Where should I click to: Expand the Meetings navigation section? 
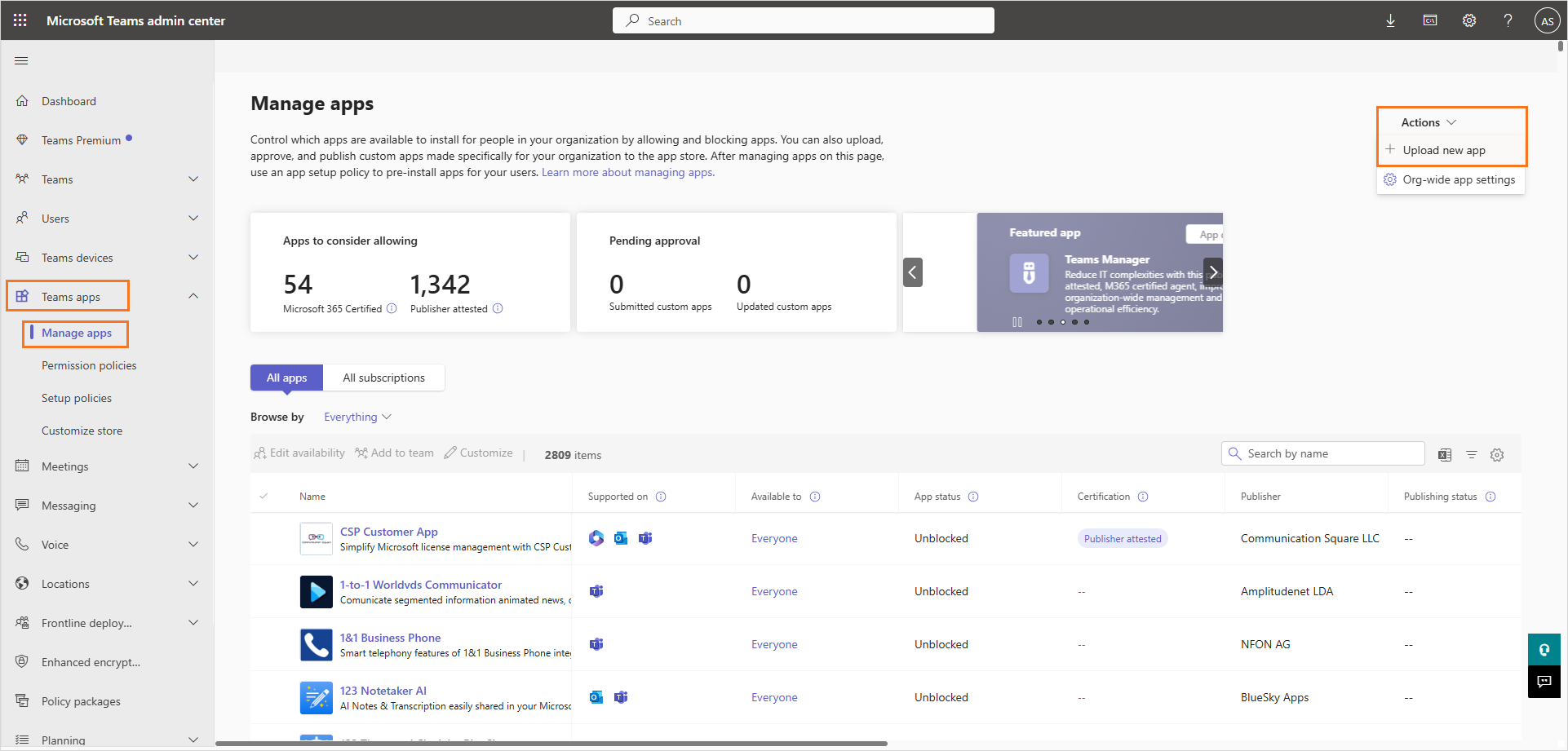click(x=193, y=466)
